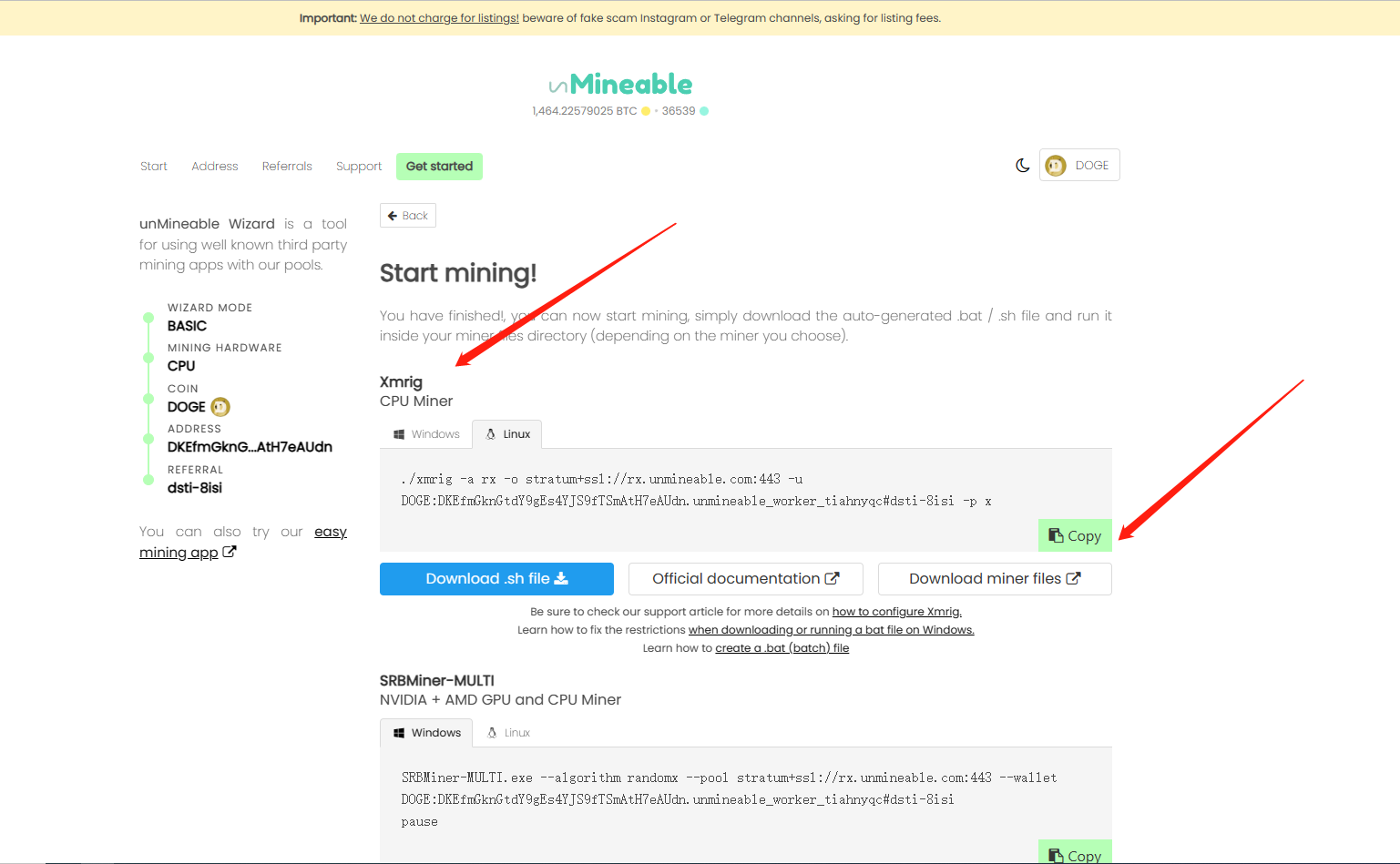
Task: Select Xmrig Windows tab
Action: coord(426,434)
